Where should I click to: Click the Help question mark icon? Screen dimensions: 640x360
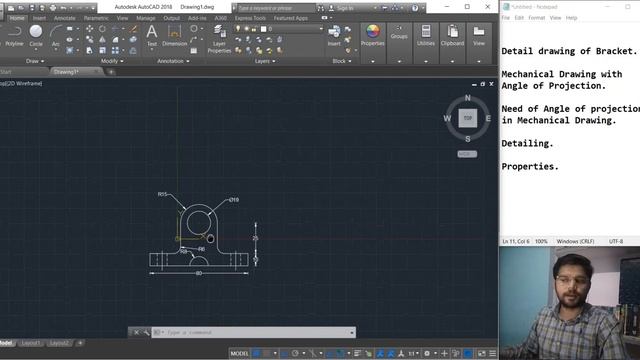coord(415,8)
